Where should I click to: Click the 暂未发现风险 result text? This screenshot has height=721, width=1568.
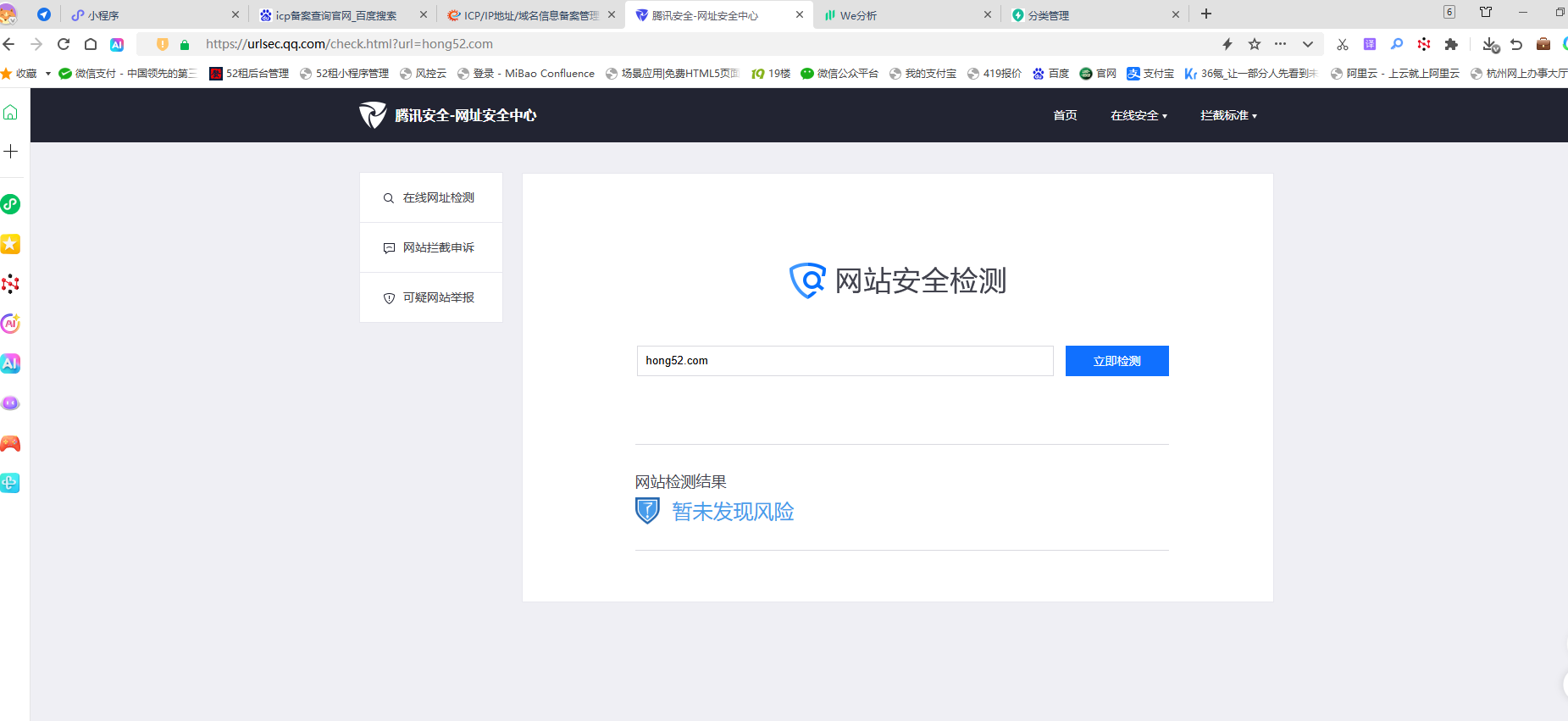(x=733, y=512)
